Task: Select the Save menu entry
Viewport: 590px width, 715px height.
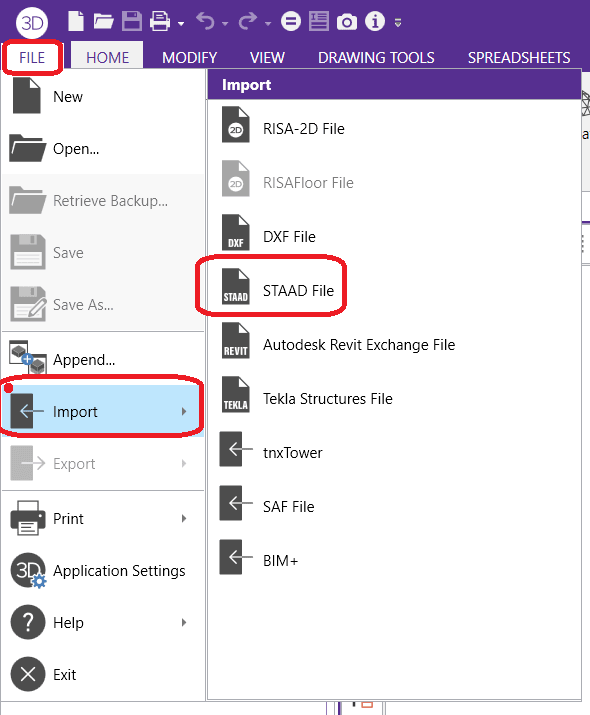Action: [103, 252]
